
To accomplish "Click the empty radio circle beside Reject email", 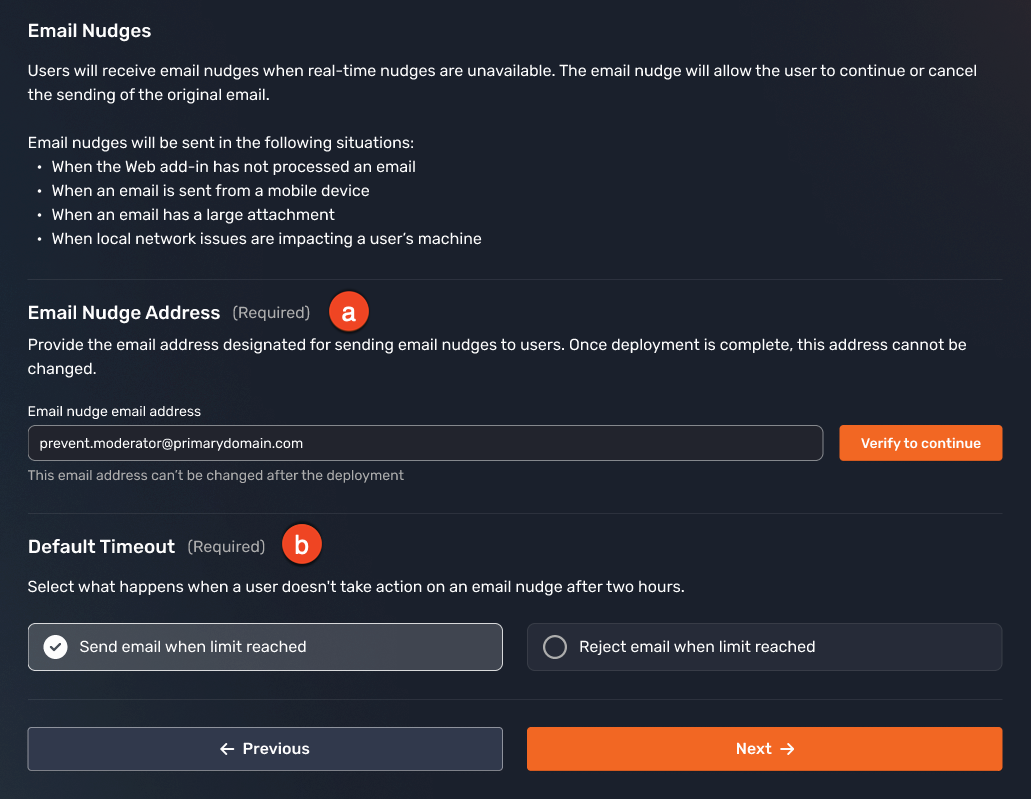I will [x=555, y=647].
